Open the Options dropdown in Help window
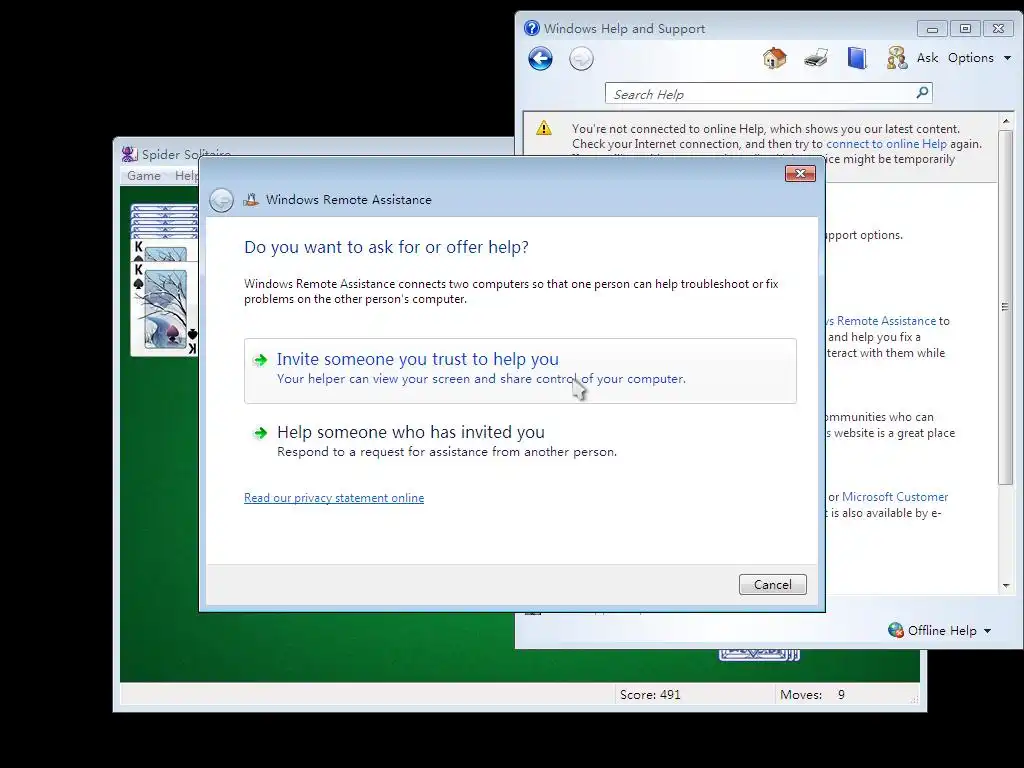The height and width of the screenshot is (768, 1024). click(x=979, y=58)
